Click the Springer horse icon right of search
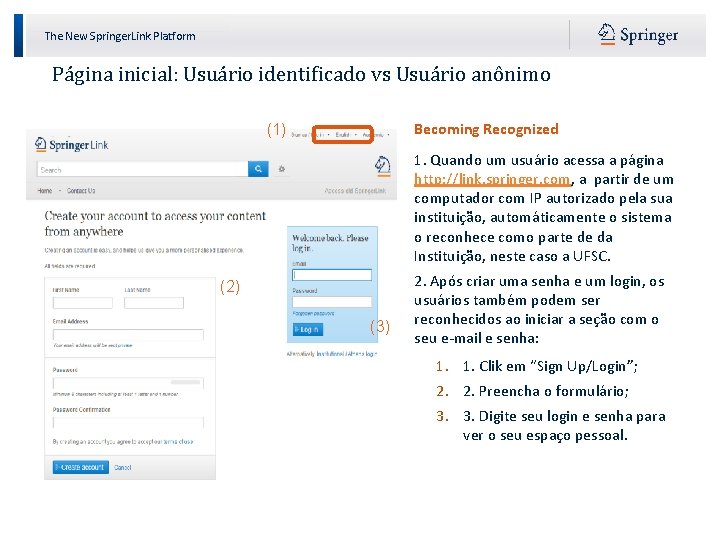This screenshot has height=540, width=720. [382, 166]
